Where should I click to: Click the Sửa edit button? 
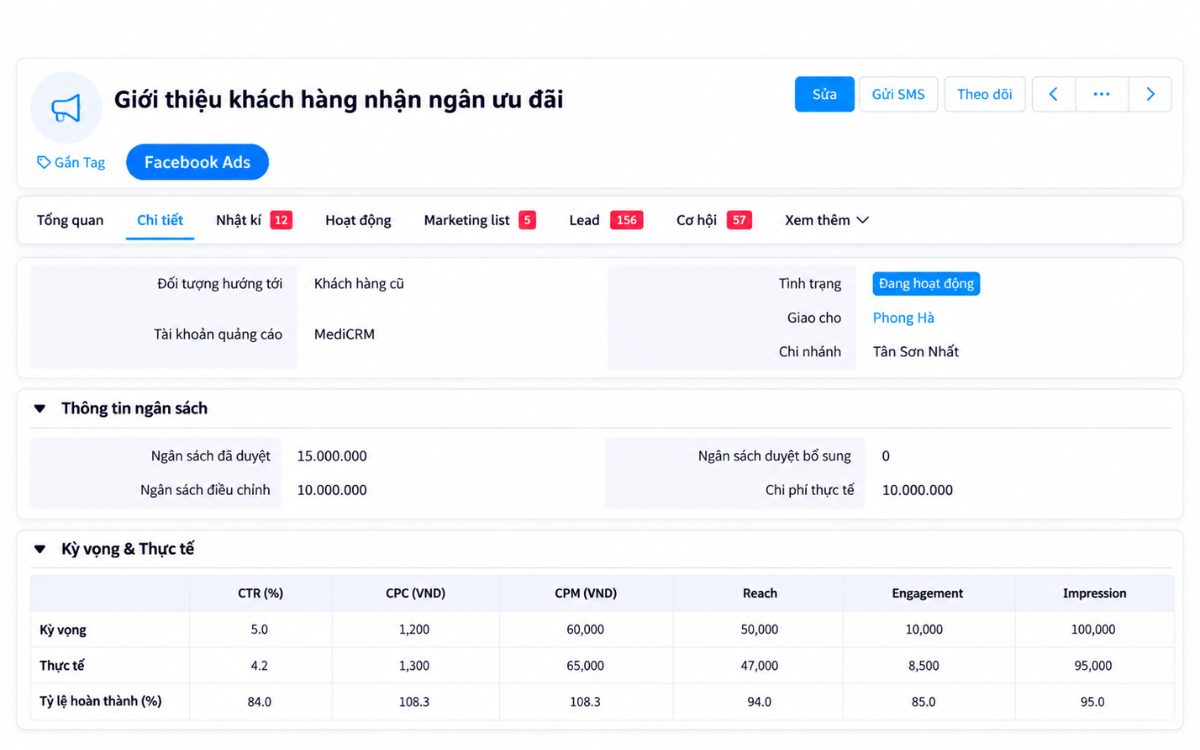point(825,94)
